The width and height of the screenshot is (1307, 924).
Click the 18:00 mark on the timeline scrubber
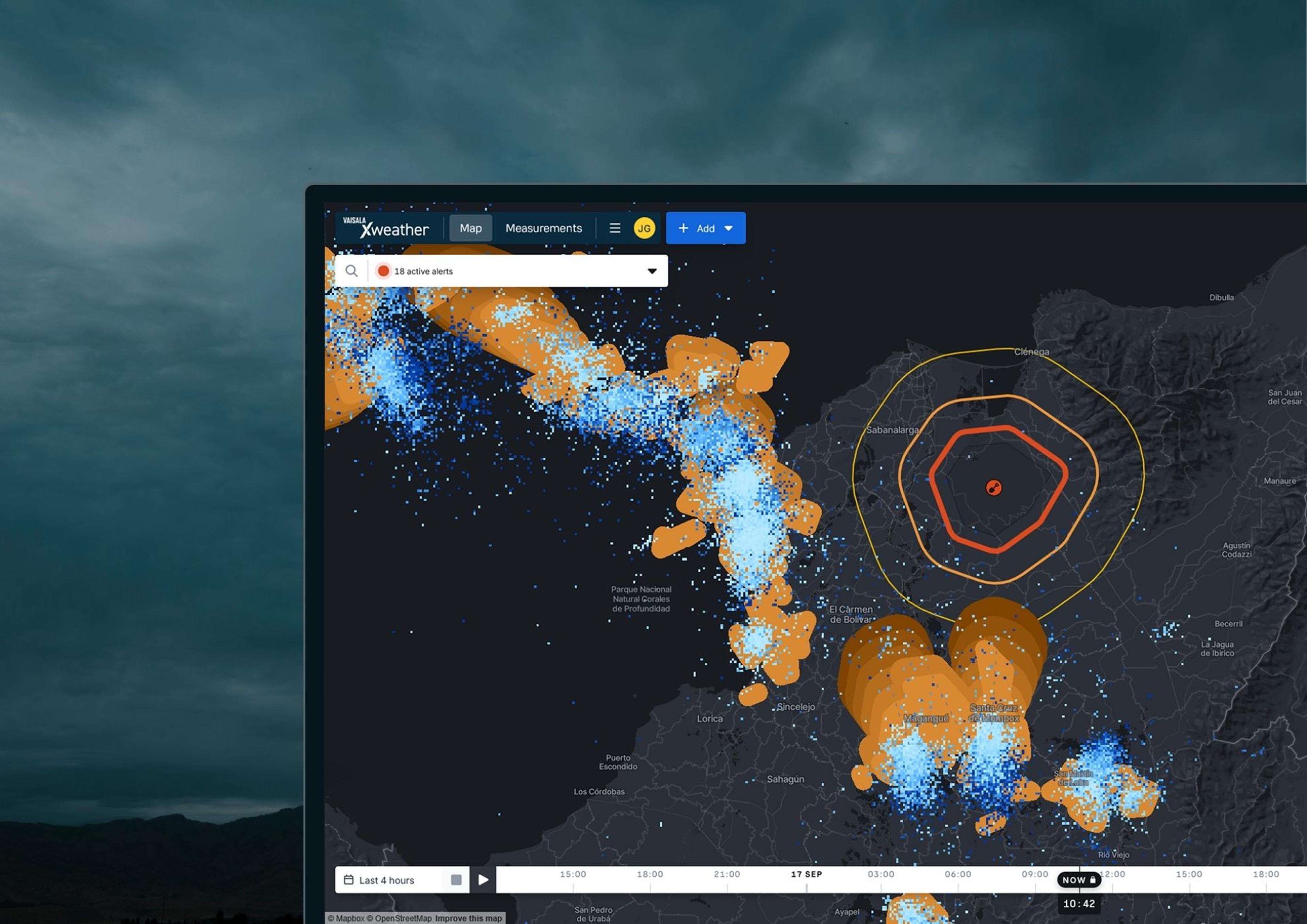tap(649, 875)
